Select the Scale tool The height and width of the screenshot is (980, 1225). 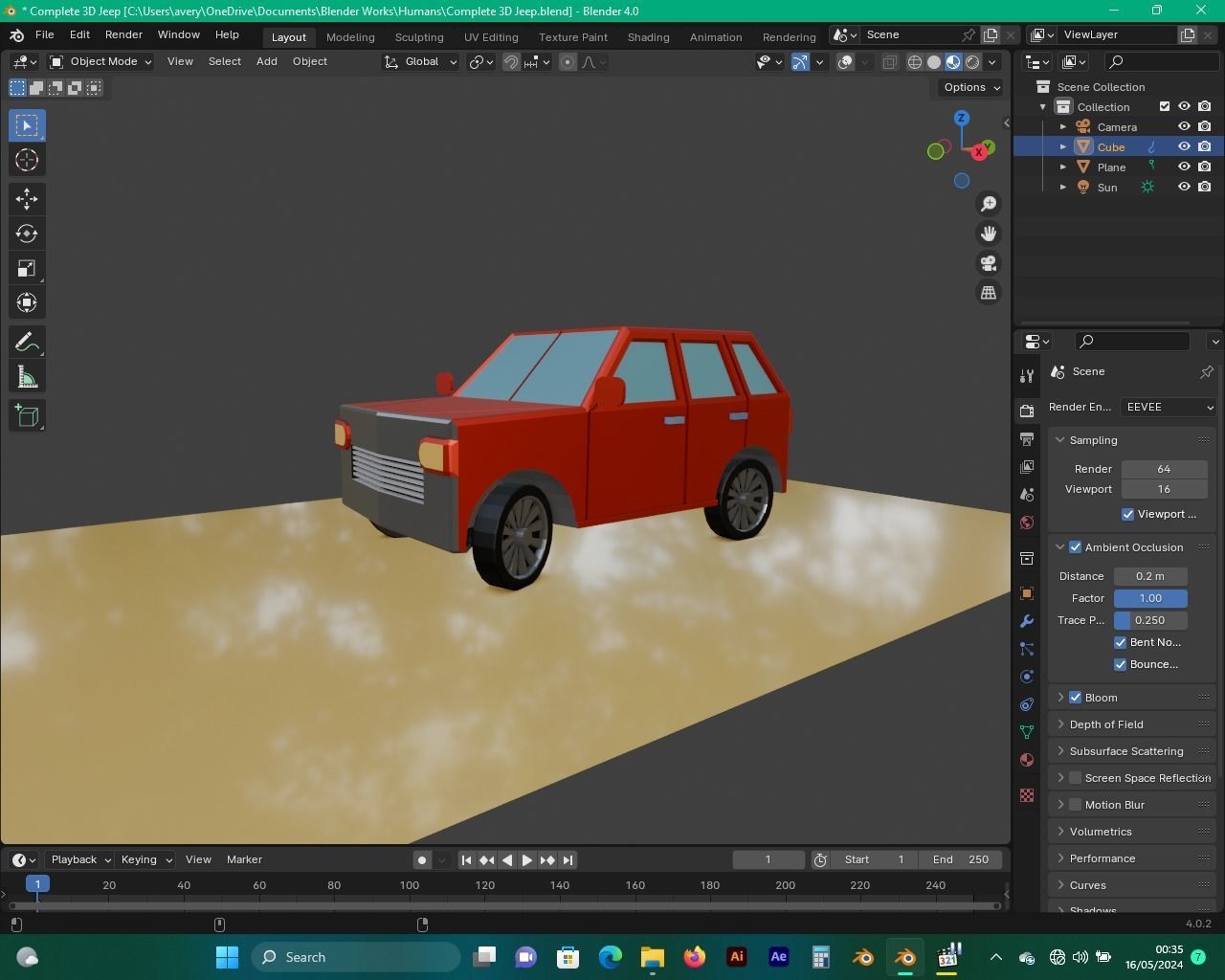(27, 268)
